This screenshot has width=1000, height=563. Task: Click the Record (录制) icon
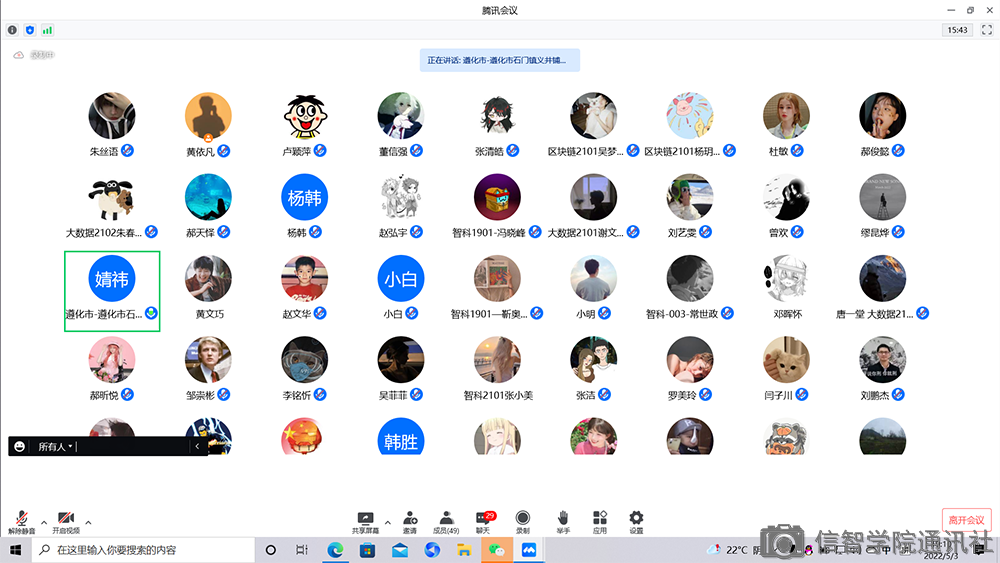point(522,520)
